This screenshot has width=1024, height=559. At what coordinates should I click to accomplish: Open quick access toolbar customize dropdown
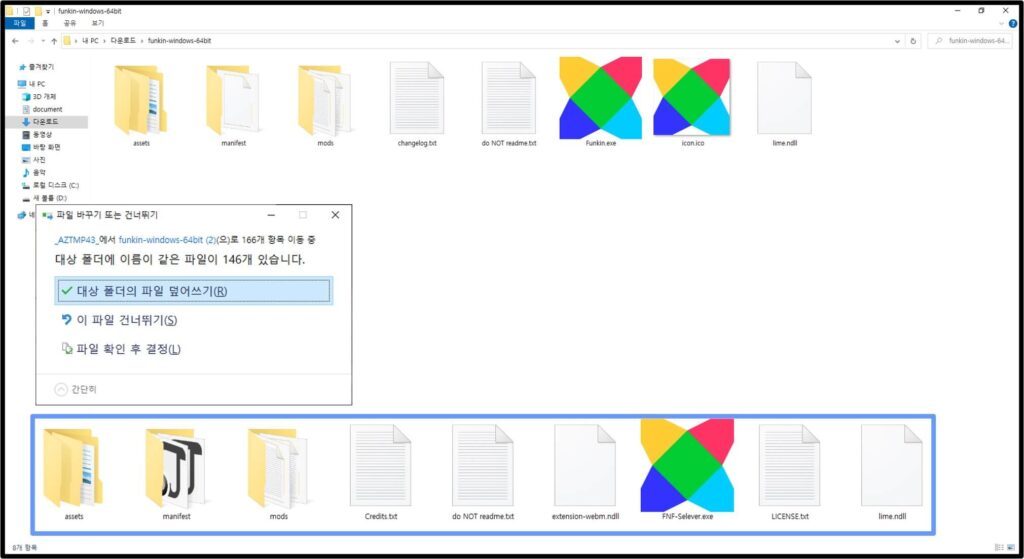coord(48,11)
